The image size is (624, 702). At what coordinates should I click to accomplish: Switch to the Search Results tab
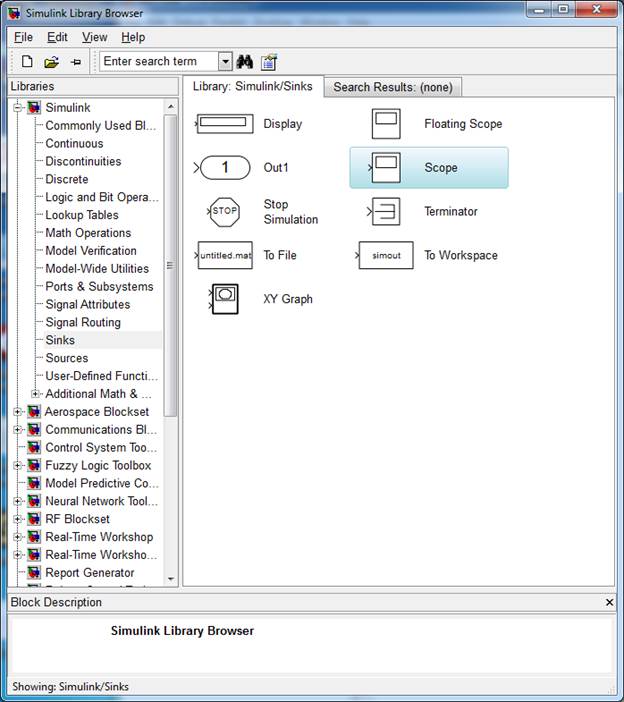tap(393, 87)
